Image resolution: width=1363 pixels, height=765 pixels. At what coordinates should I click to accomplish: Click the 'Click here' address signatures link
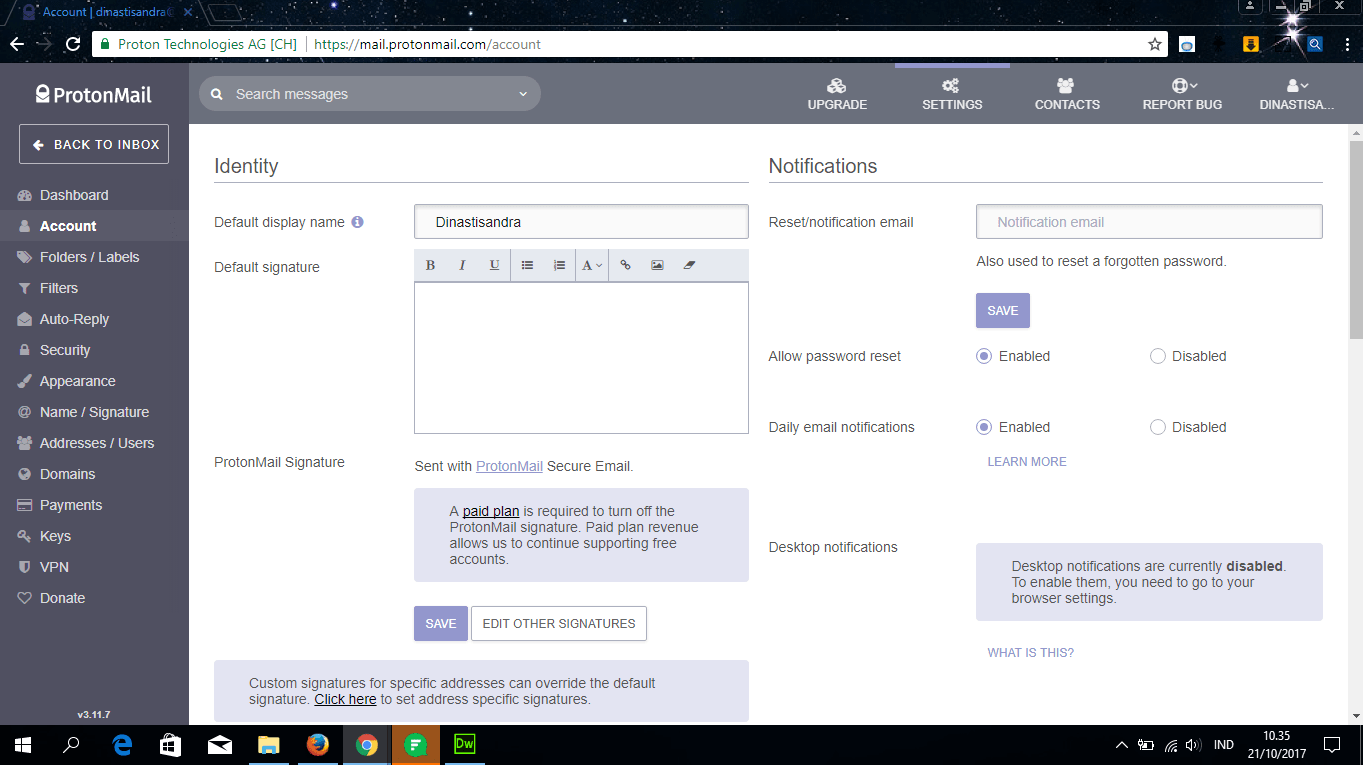click(x=345, y=699)
